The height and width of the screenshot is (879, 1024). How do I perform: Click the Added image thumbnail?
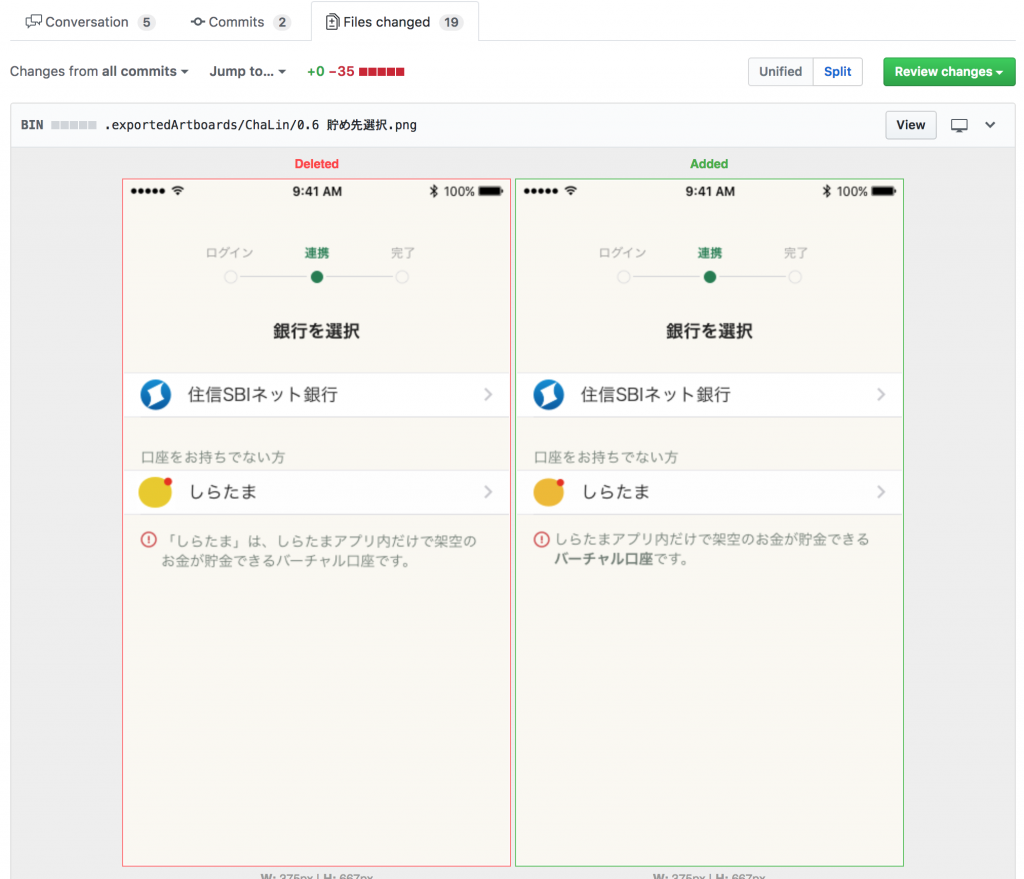point(709,522)
